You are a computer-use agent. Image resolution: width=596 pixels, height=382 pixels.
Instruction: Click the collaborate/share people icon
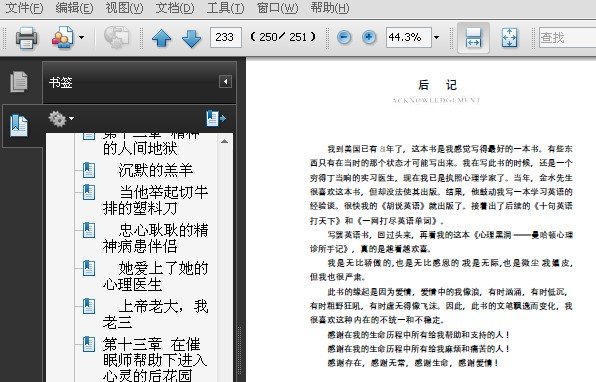63,37
